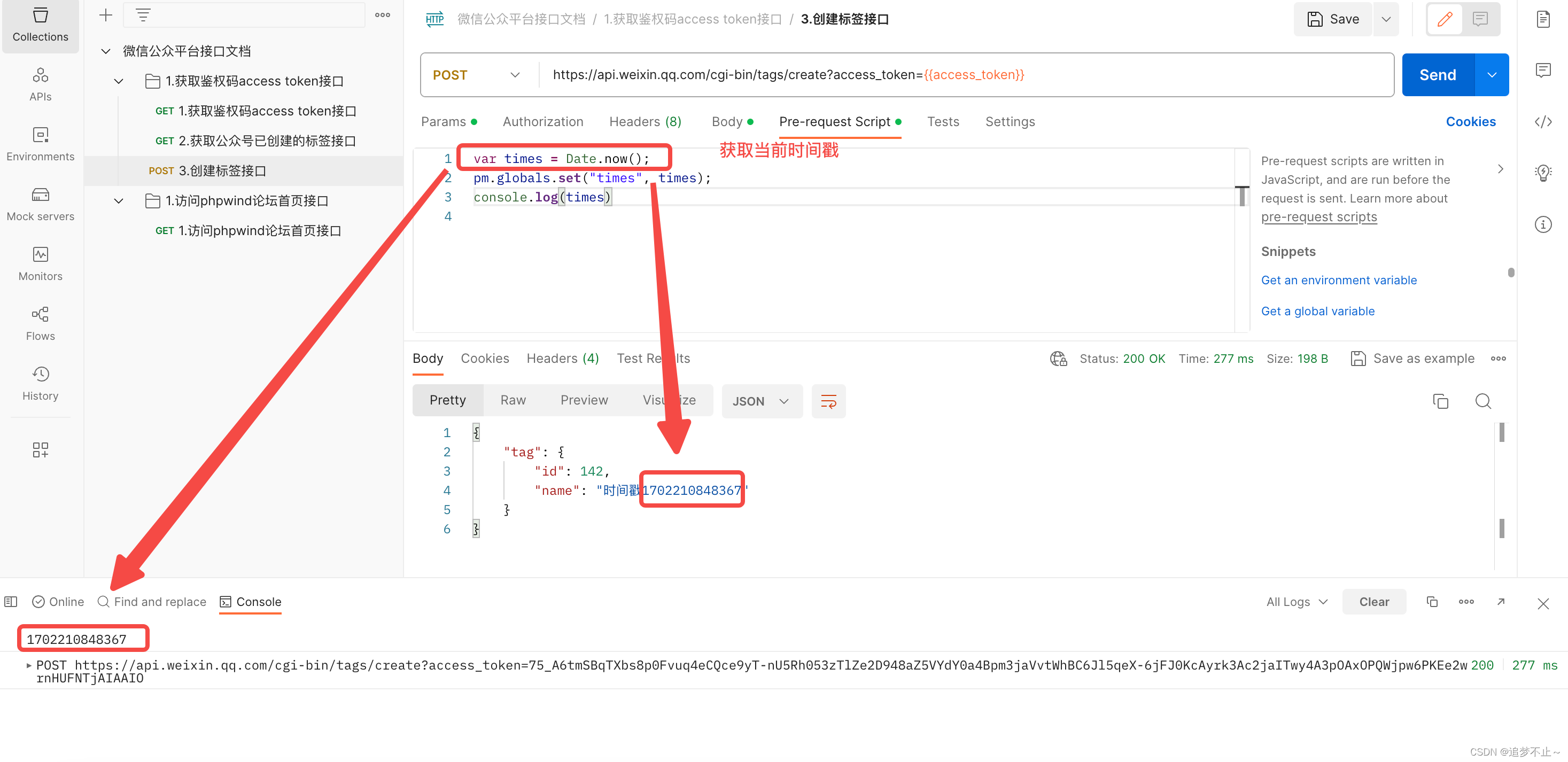
Task: Switch to the Tests tab
Action: tap(942, 122)
